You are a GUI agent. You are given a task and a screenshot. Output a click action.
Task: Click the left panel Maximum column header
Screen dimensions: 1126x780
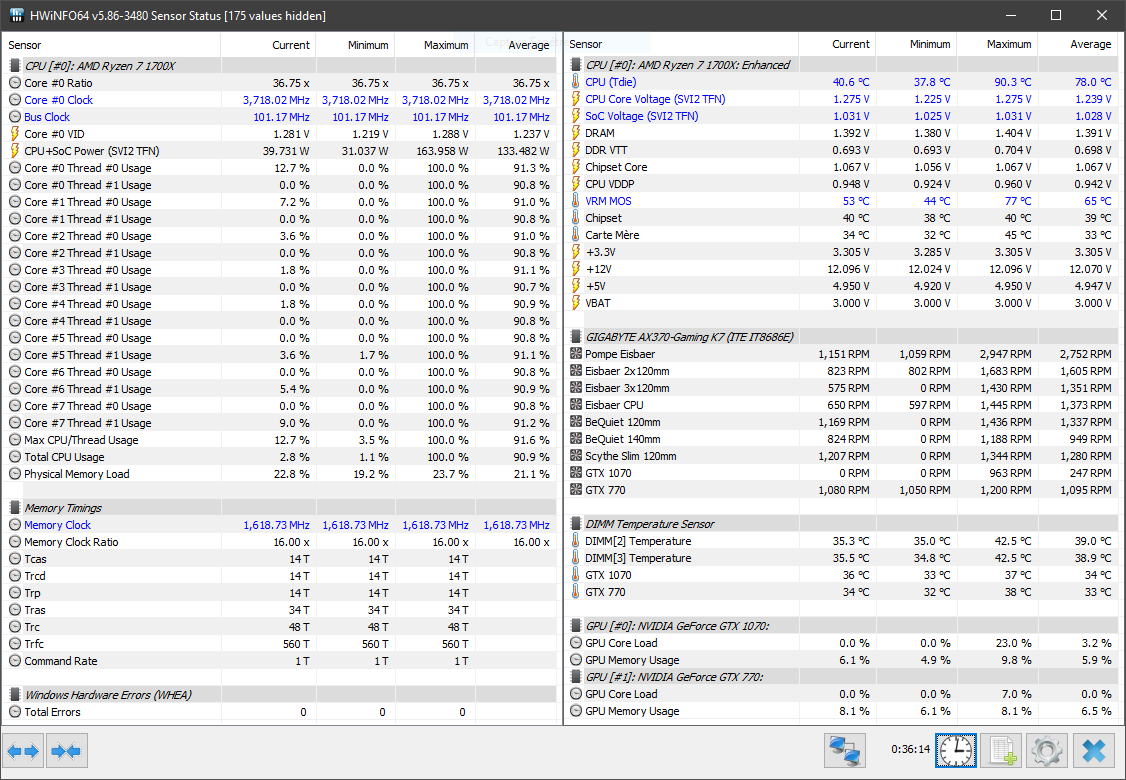(434, 45)
